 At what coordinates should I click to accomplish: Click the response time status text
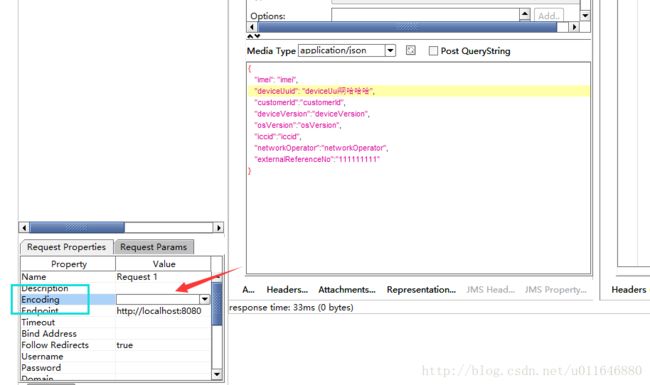291,308
